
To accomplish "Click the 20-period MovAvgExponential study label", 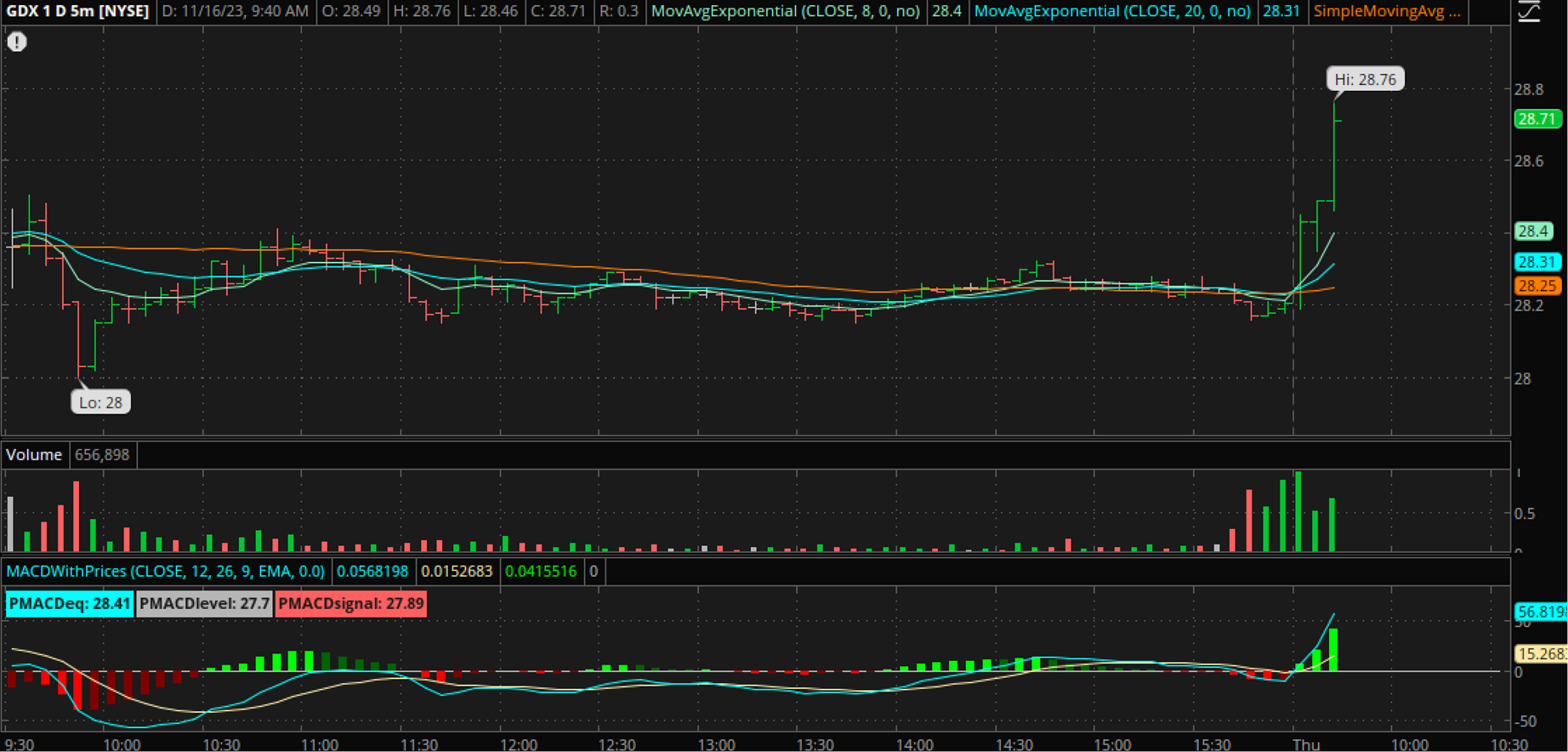I will [x=1112, y=12].
